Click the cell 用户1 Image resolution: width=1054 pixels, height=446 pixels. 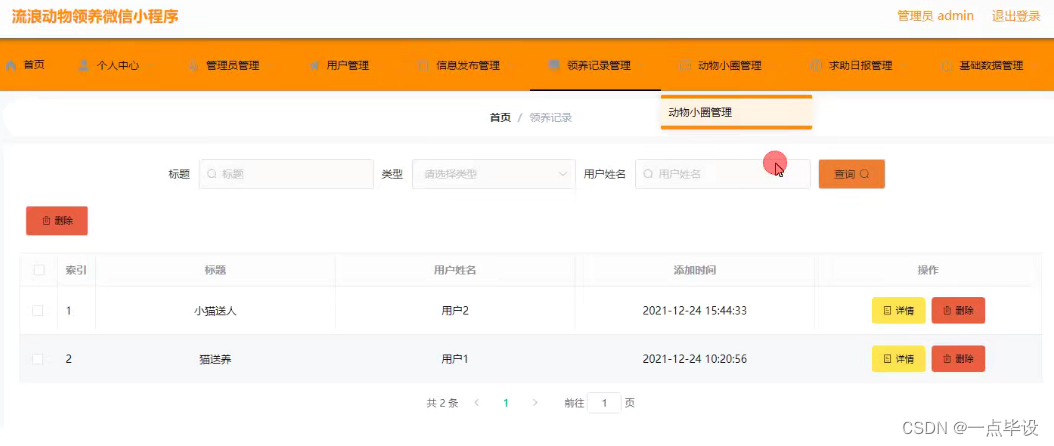[455, 359]
